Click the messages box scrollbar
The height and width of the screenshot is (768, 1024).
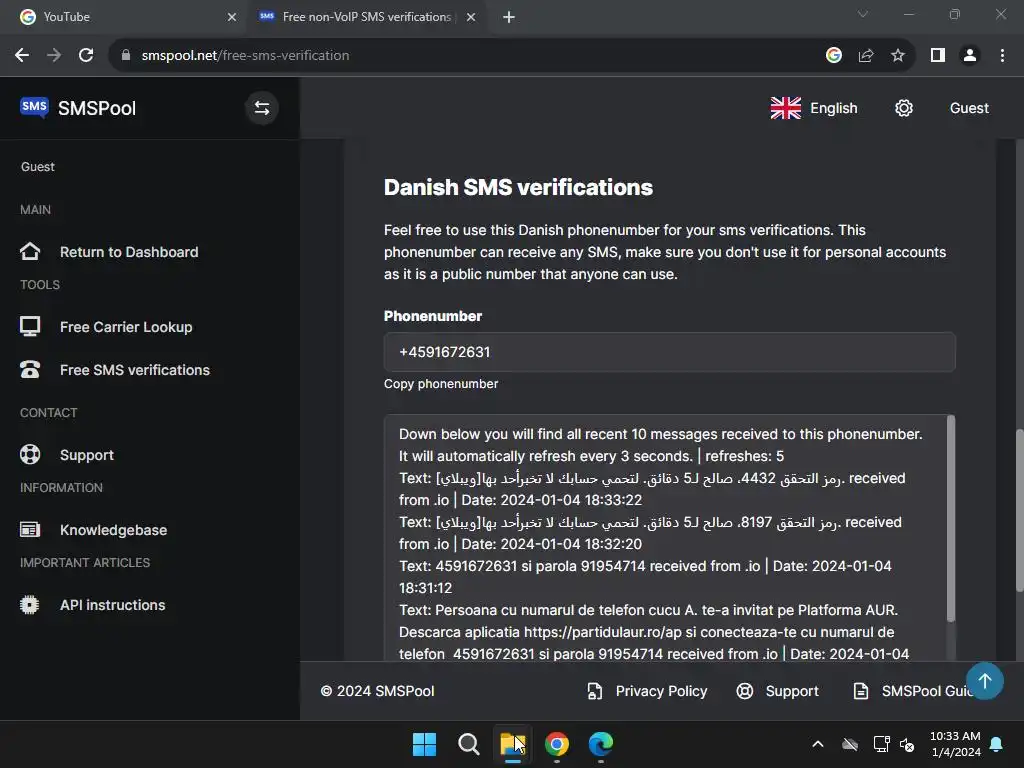[x=951, y=519]
